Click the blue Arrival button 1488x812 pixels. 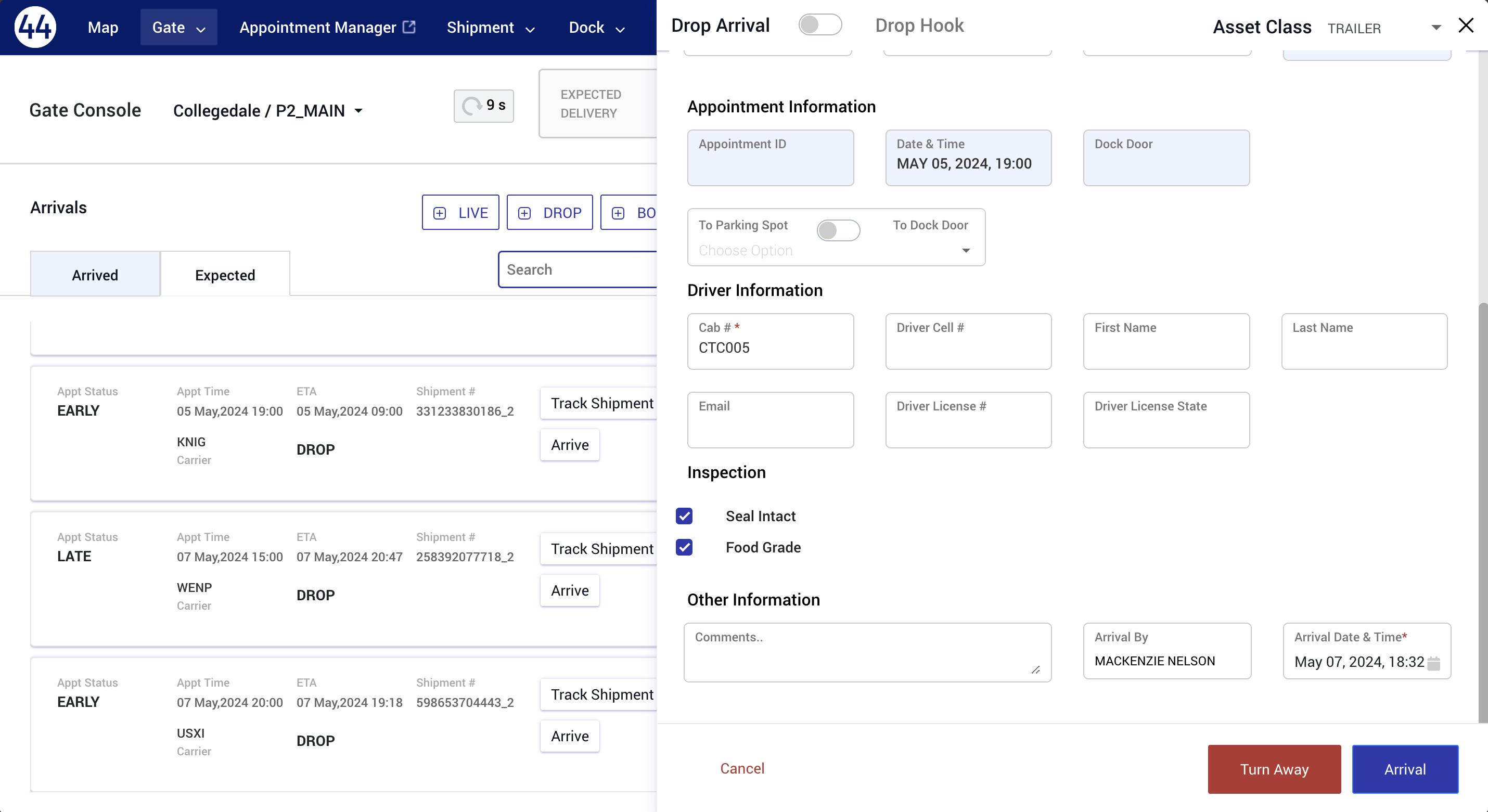coord(1405,769)
